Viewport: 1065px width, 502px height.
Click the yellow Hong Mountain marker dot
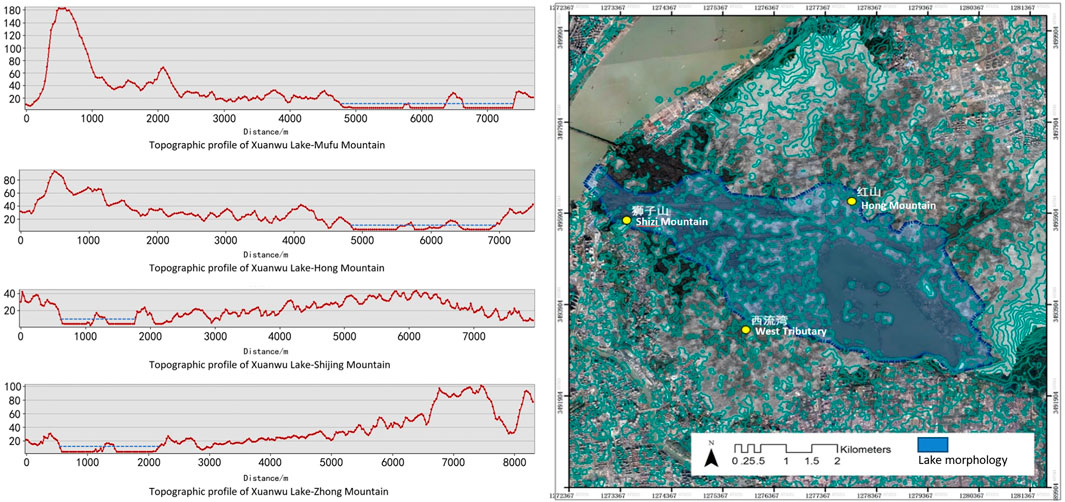coord(852,201)
